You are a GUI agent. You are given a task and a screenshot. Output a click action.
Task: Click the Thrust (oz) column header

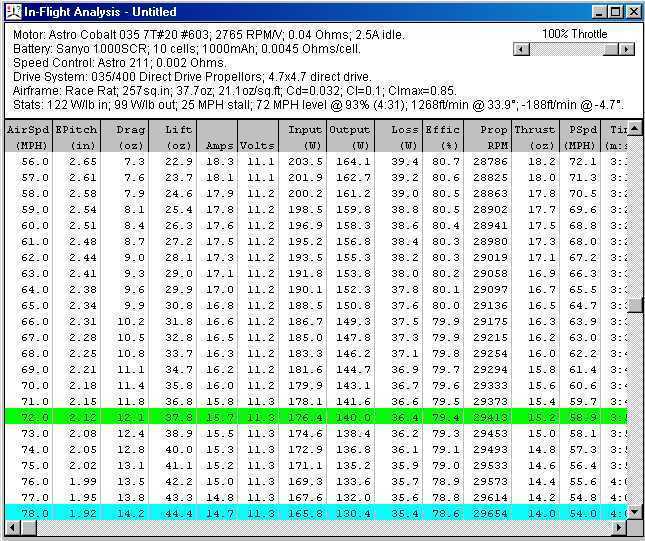point(535,136)
